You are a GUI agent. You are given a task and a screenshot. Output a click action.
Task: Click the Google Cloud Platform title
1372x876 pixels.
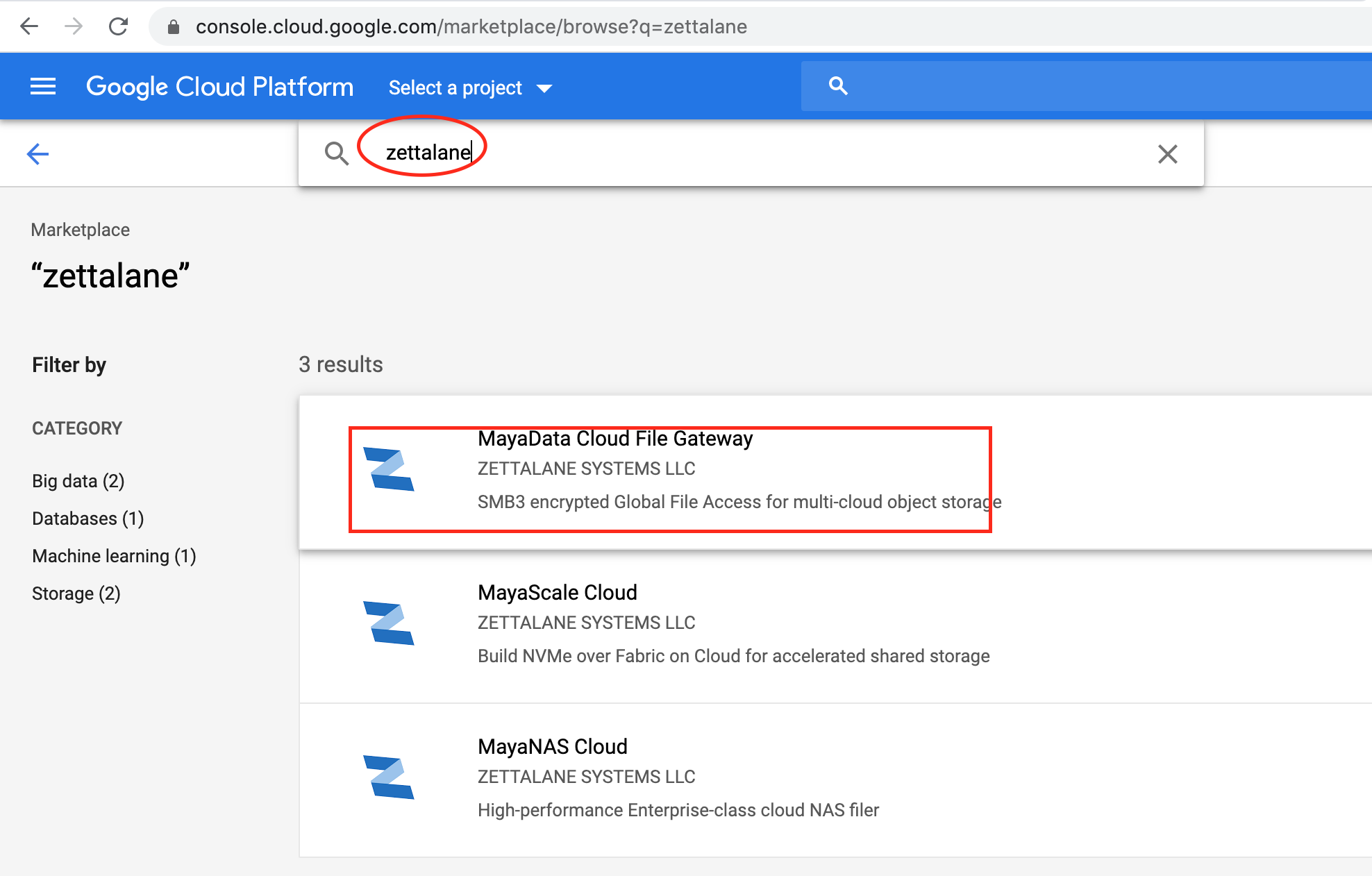[219, 87]
